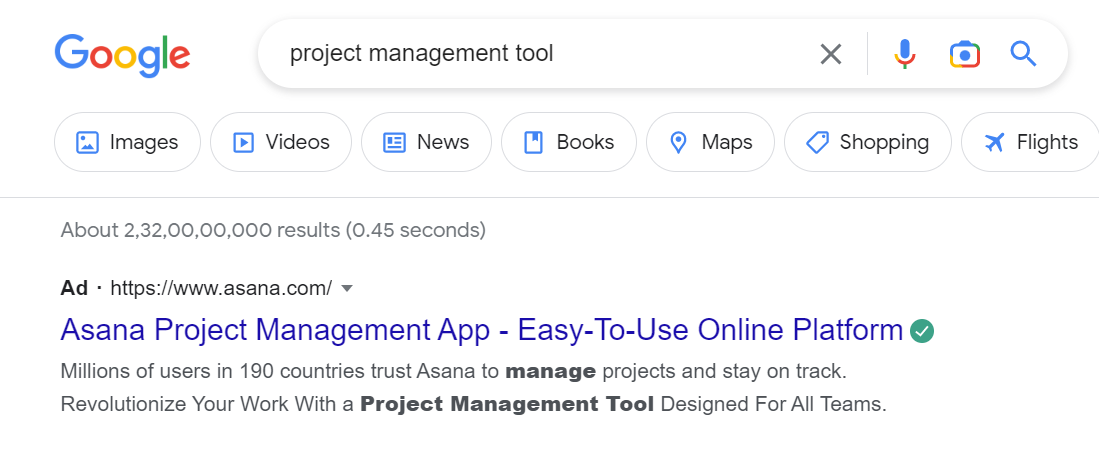This screenshot has width=1099, height=472.
Task: Select the Shopping filter chip
Action: tap(867, 142)
